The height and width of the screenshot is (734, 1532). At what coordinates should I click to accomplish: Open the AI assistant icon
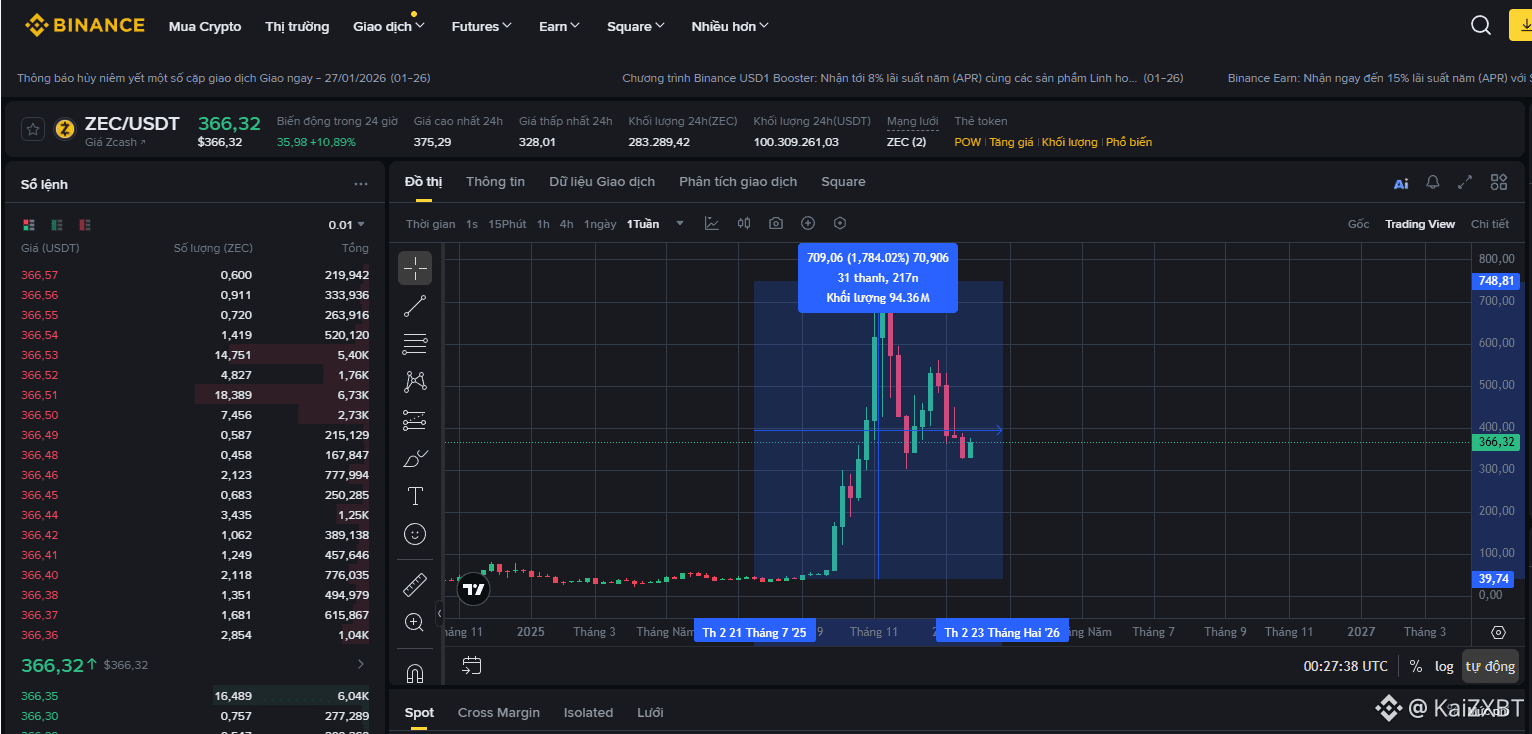1401,183
